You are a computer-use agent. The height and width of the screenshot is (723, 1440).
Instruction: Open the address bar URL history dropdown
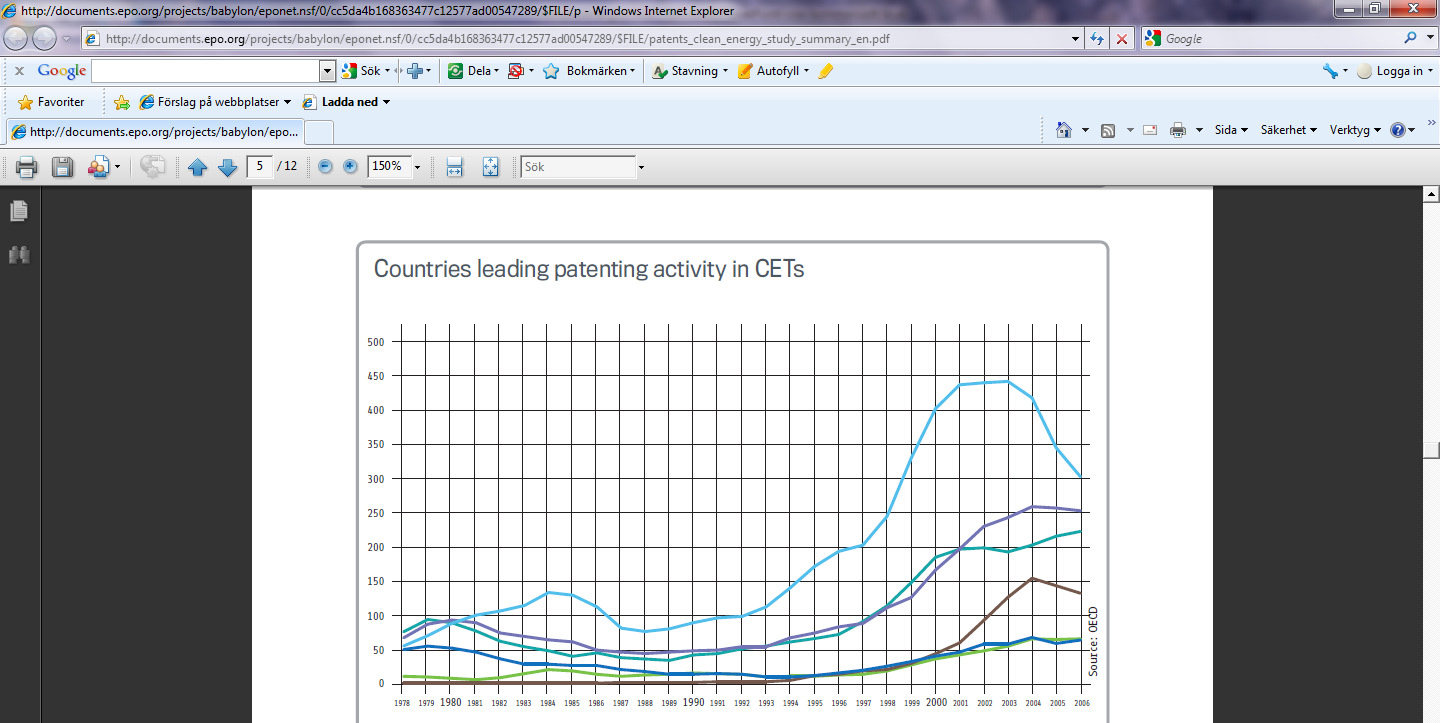click(1076, 39)
